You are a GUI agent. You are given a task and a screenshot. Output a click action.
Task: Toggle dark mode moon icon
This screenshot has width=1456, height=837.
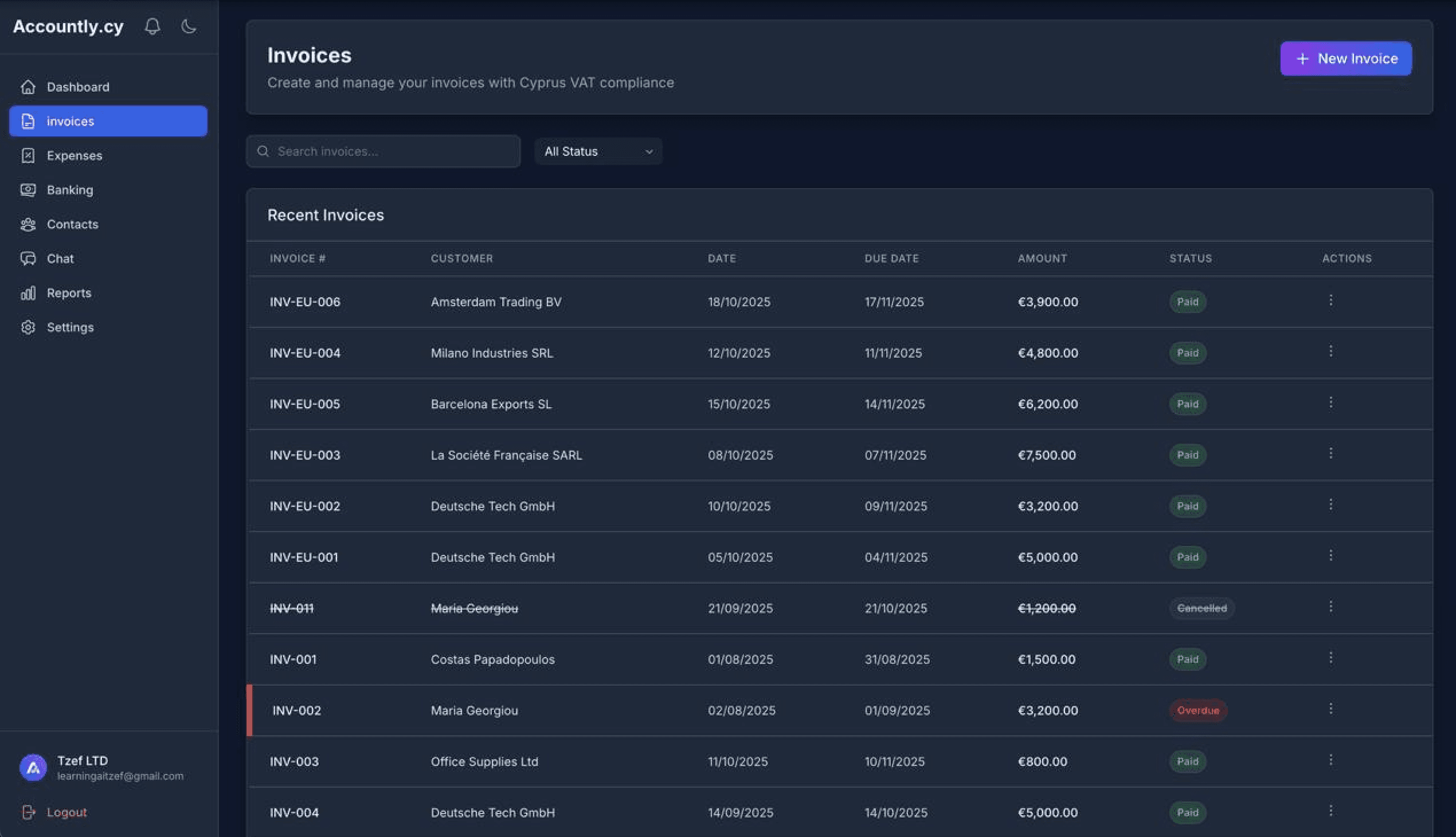coord(189,26)
